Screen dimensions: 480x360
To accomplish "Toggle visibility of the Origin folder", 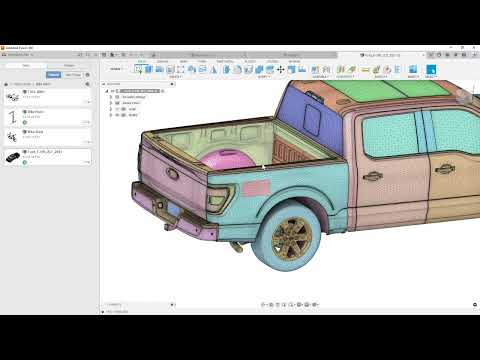I will 117,109.
